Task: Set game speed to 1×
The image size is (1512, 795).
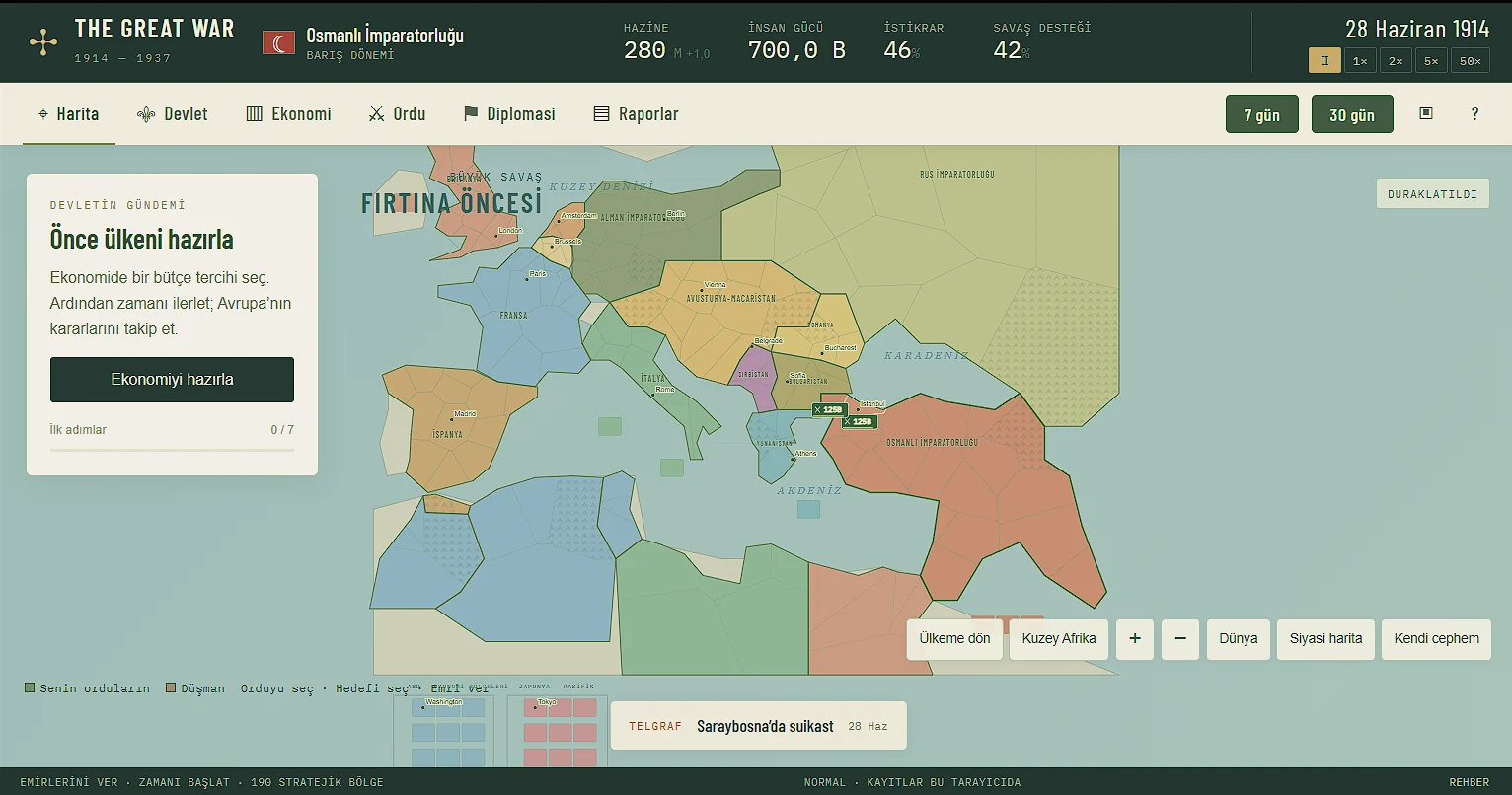Action: tap(1360, 60)
